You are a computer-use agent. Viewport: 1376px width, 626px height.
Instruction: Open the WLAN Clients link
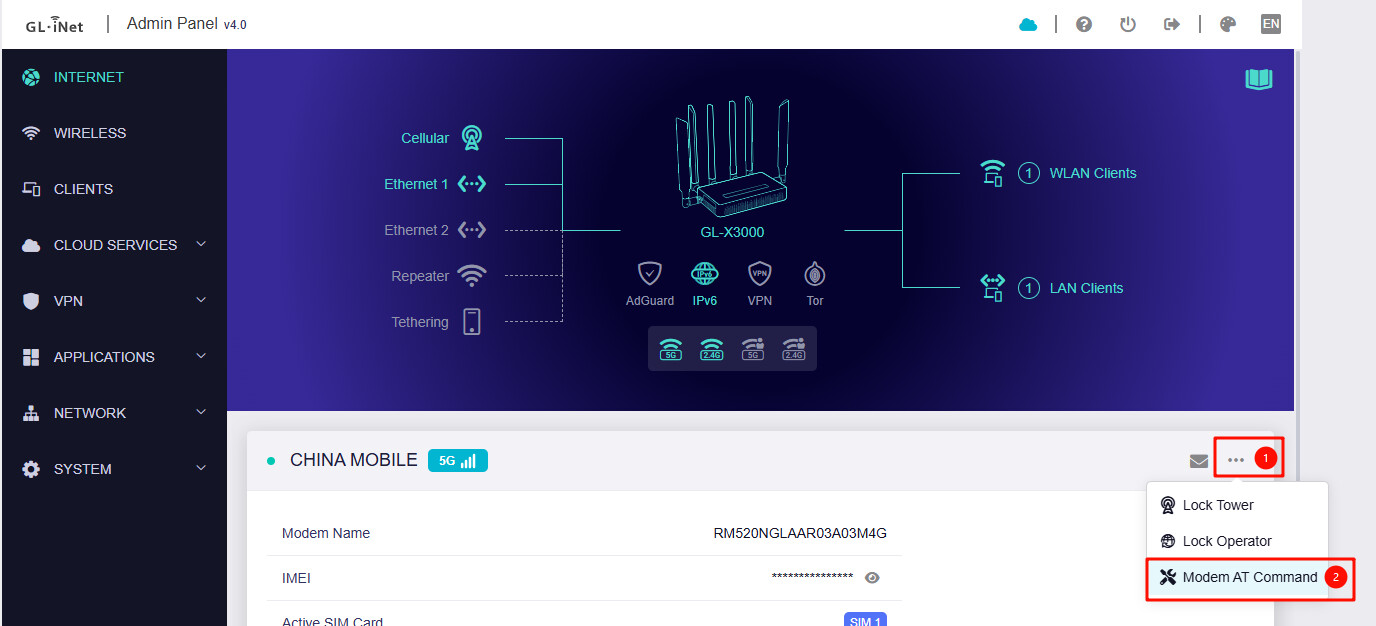click(x=1092, y=173)
